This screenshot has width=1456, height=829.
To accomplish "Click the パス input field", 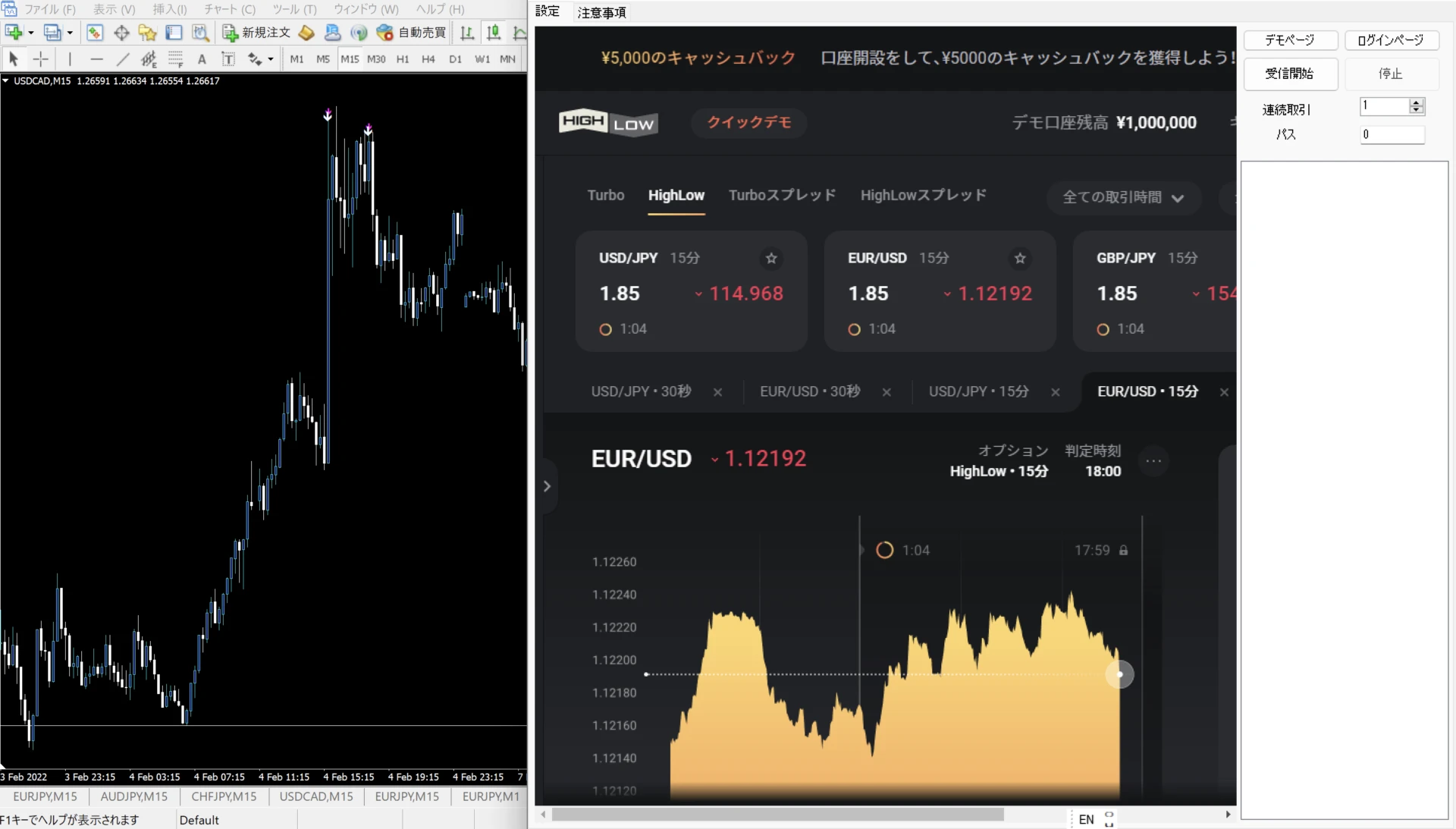I will pos(1392,135).
